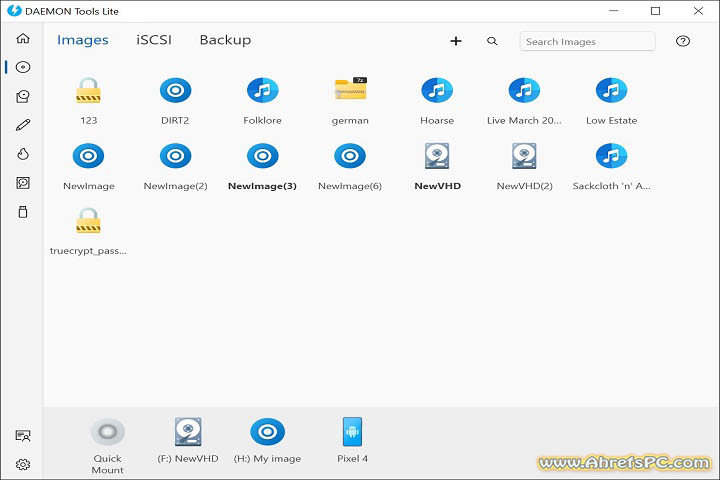Screen dimensions: 720x480
Task: Select the Low Estate audio image
Action: (611, 90)
